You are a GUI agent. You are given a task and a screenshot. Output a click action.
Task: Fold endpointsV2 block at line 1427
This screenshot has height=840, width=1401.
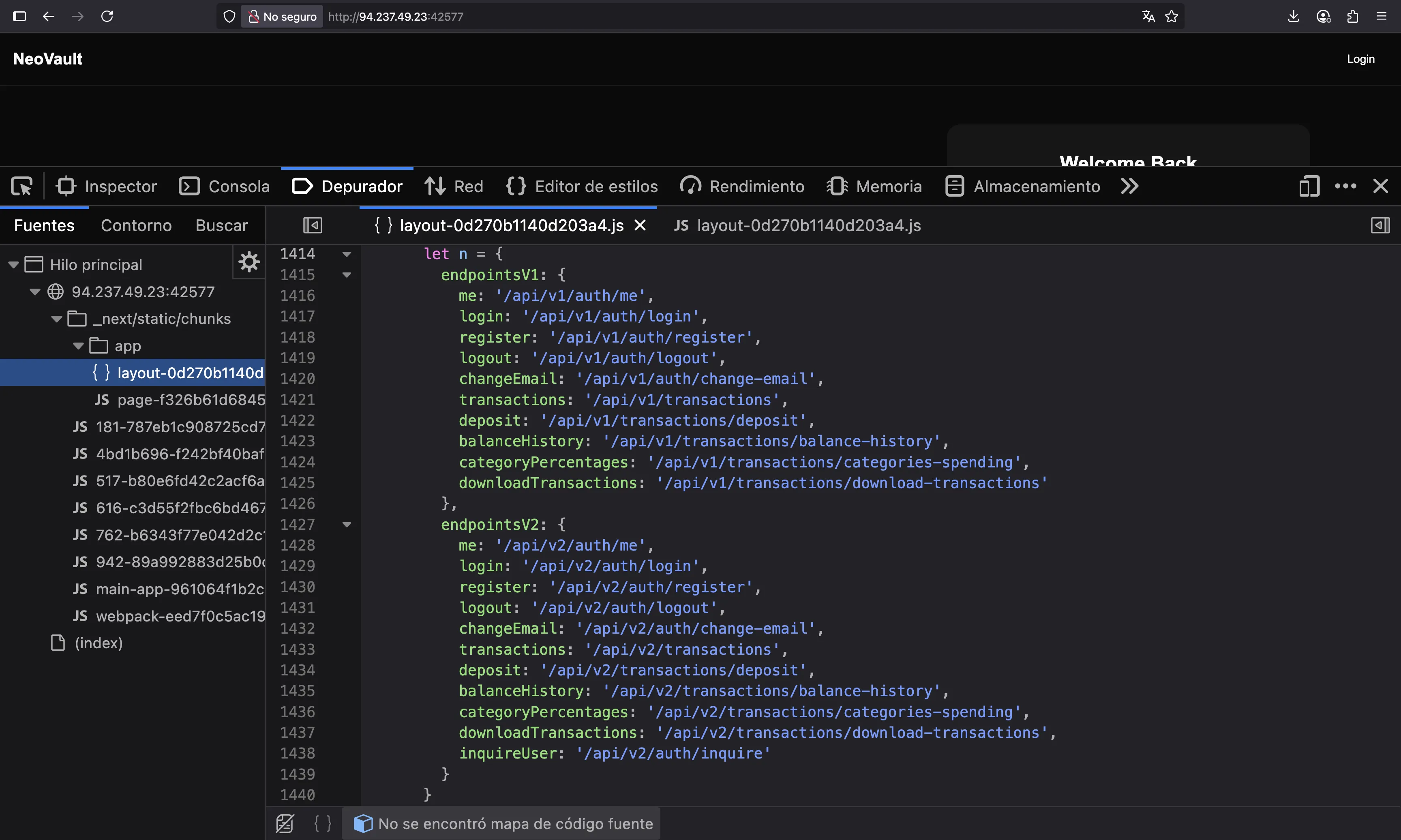[x=347, y=525]
